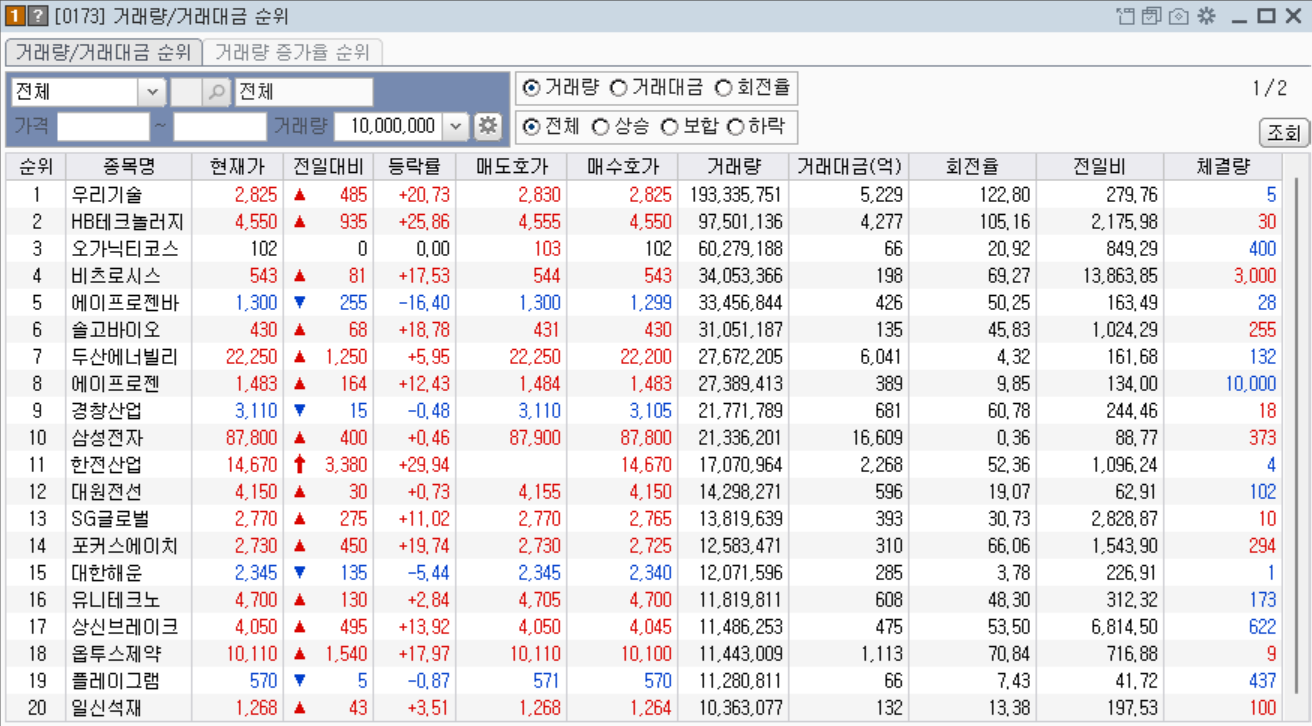1312x726 pixels.
Task: Click page indicator 1/2
Action: point(1269,88)
